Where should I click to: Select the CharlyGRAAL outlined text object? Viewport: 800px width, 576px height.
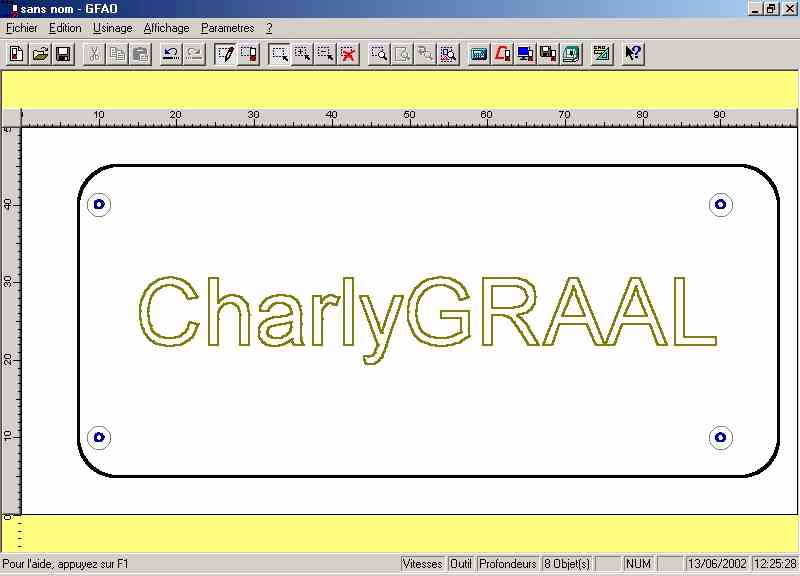428,319
